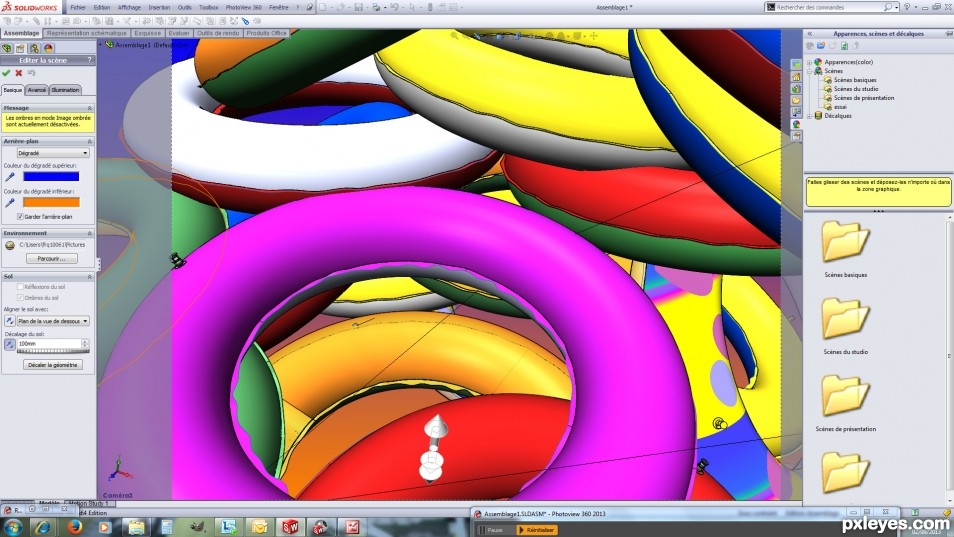Image resolution: width=954 pixels, height=537 pixels.
Task: Pick upper gradient color with eyedropper
Action: coord(10,176)
